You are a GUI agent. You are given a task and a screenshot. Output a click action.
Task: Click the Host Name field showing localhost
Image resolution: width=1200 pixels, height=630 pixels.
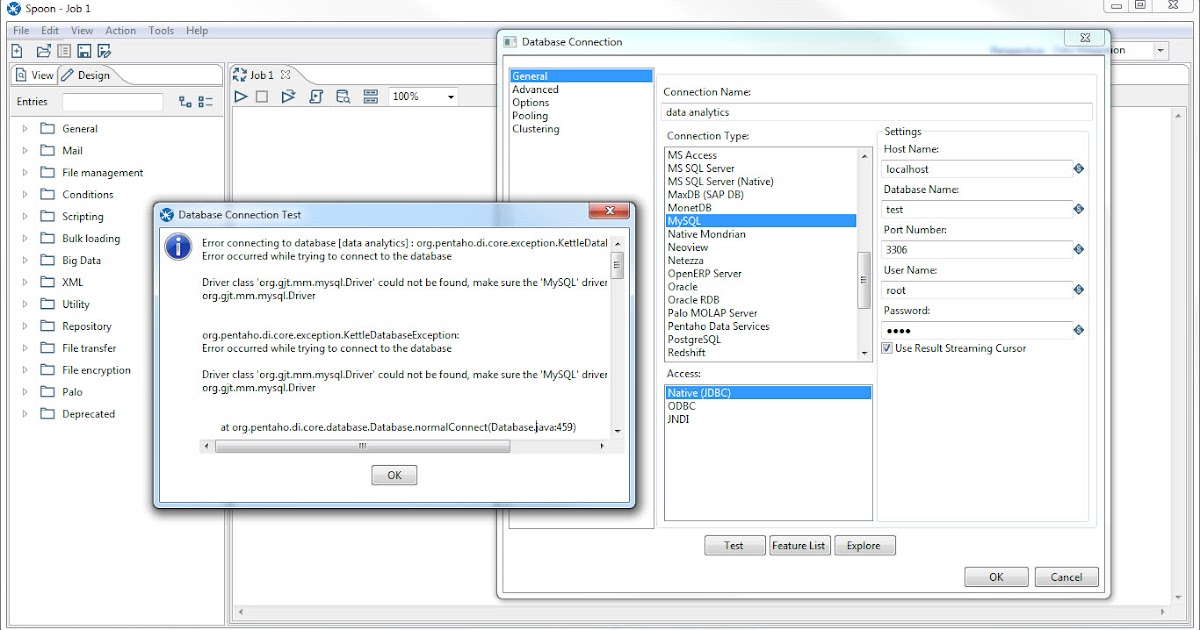976,169
